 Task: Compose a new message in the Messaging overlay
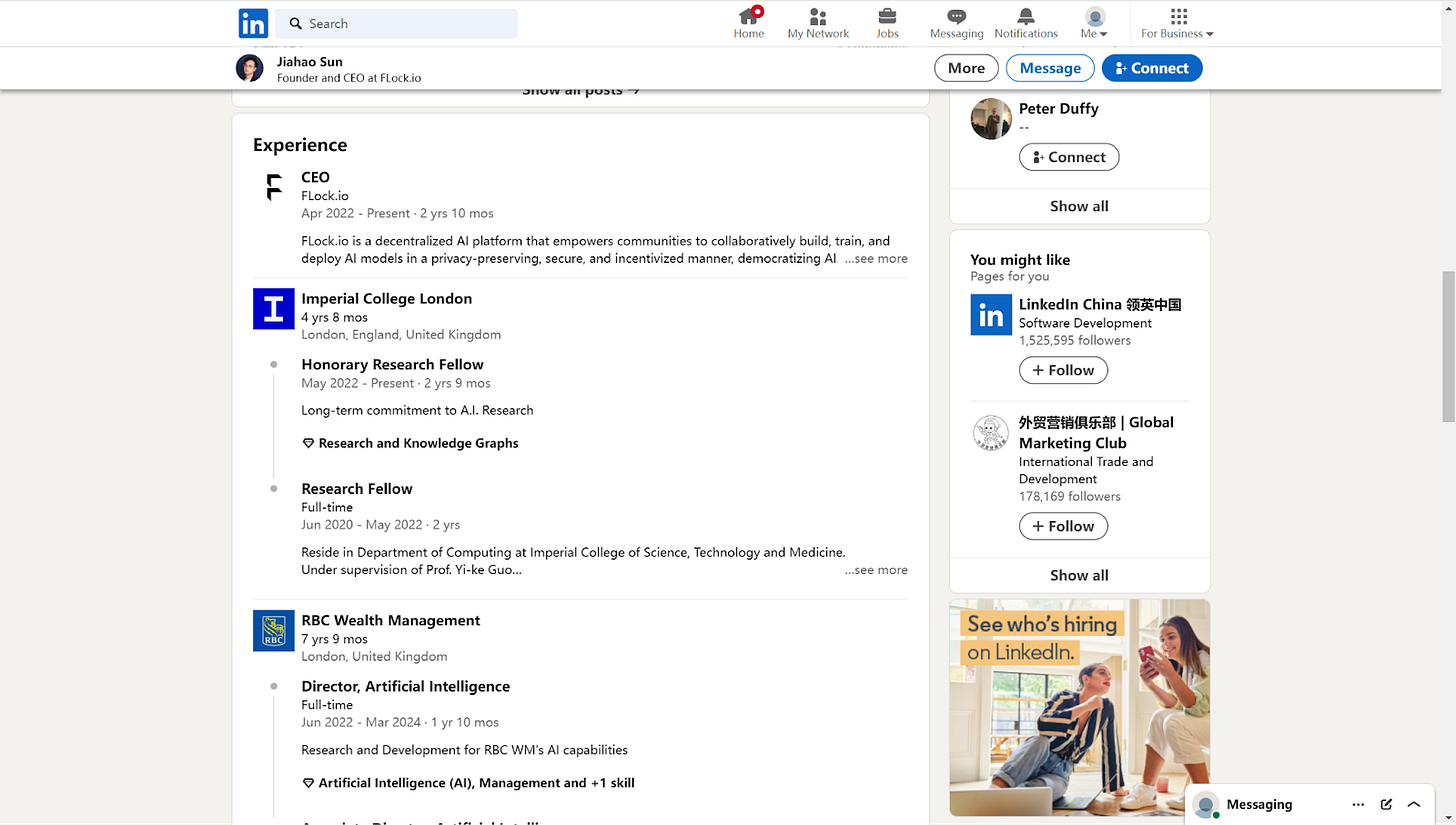pos(1386,804)
